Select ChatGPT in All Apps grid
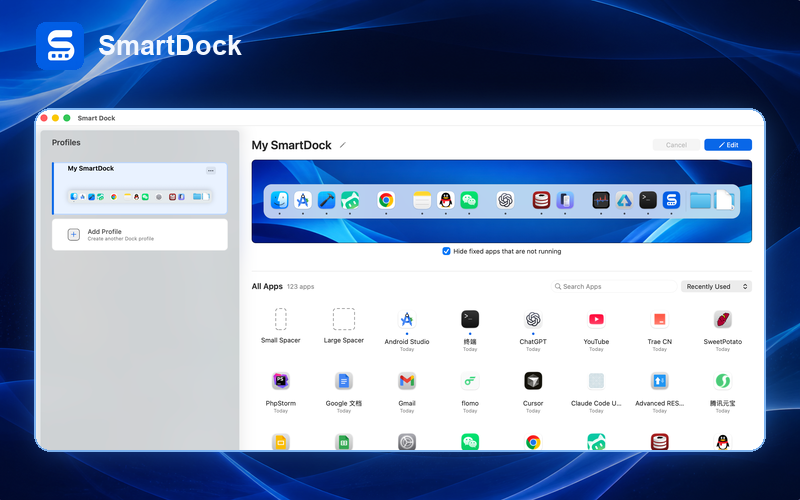 (533, 331)
